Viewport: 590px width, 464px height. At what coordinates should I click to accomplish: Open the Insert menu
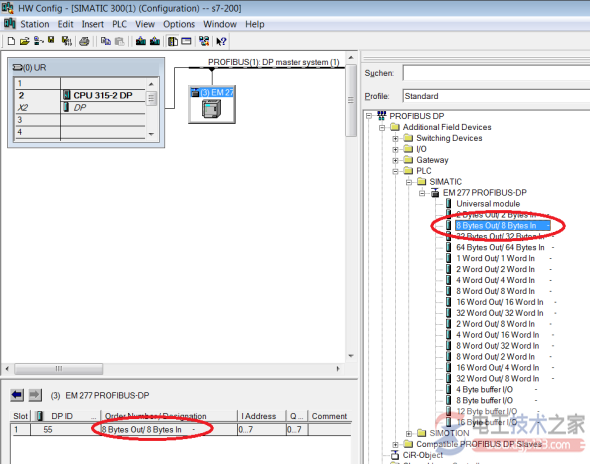click(93, 24)
